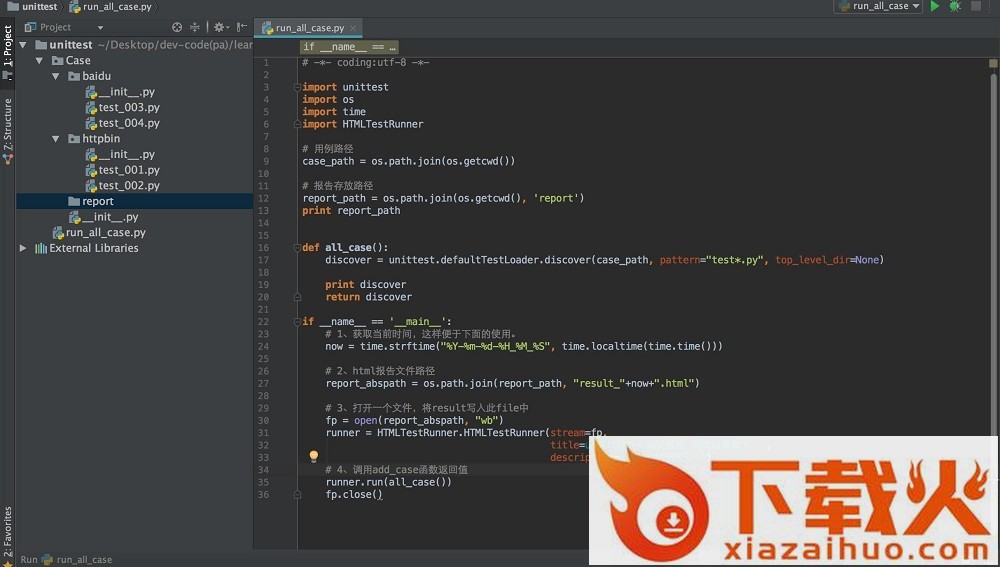Open the Project panel gear settings
The image size is (1000, 567).
[219, 27]
